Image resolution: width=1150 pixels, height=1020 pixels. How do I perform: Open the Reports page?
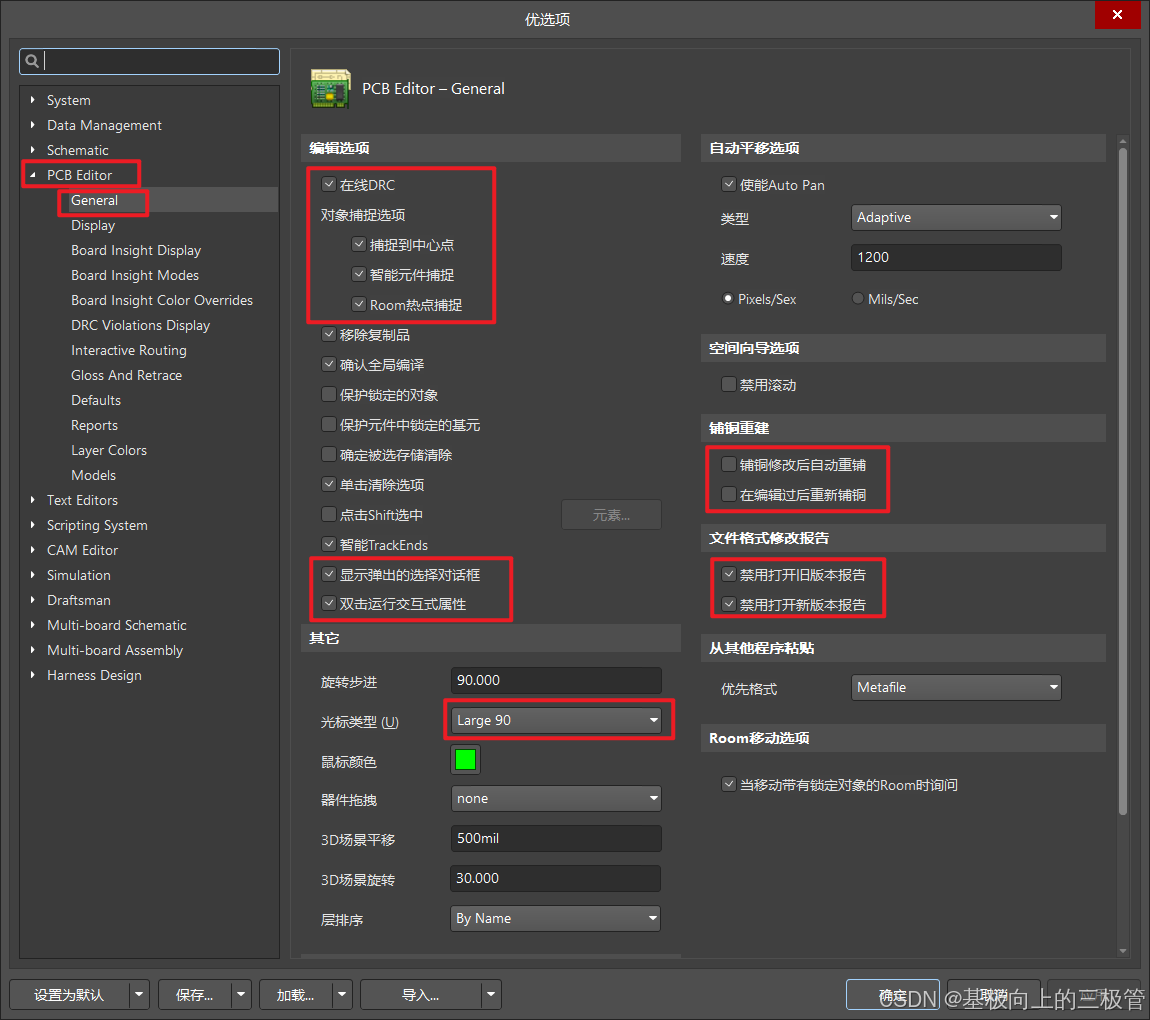pos(95,425)
